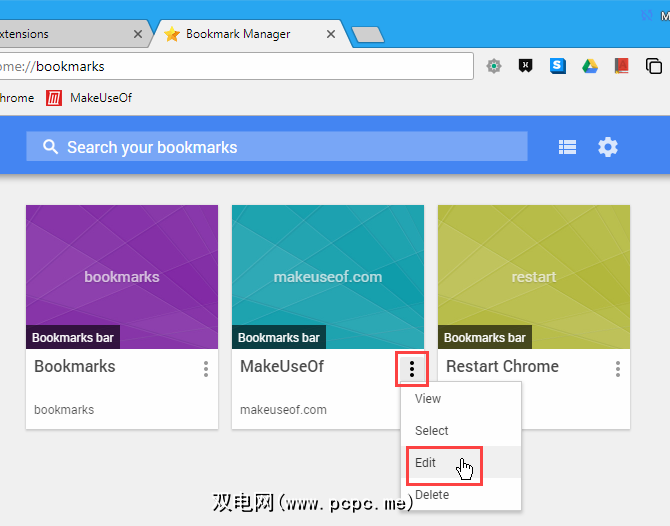Choose View from the context menu
The width and height of the screenshot is (670, 526).
coord(461,399)
